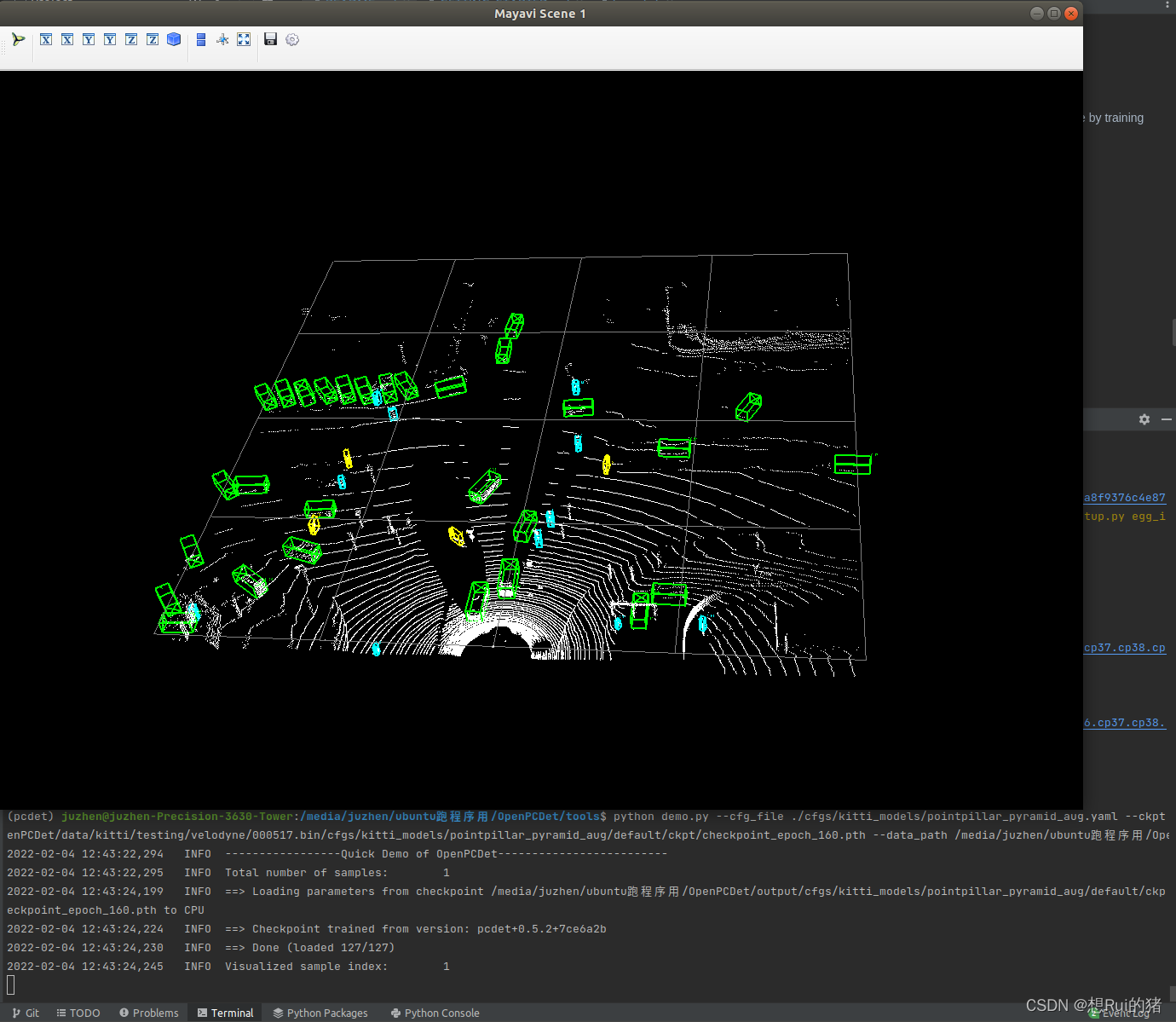Click the 'Quick Demo of OpenPCDet' log line

337,854
